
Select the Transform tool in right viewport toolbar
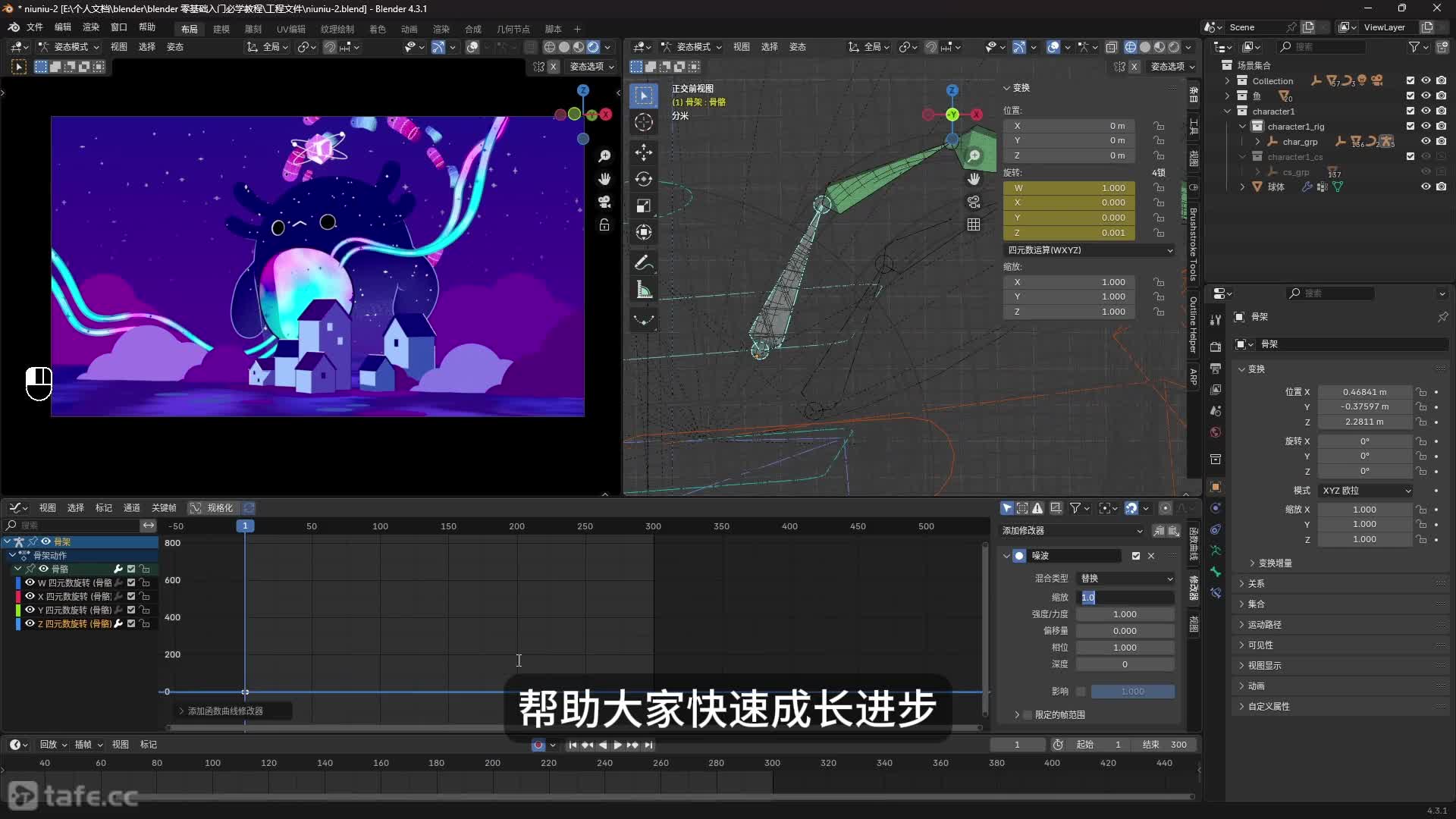pos(643,232)
